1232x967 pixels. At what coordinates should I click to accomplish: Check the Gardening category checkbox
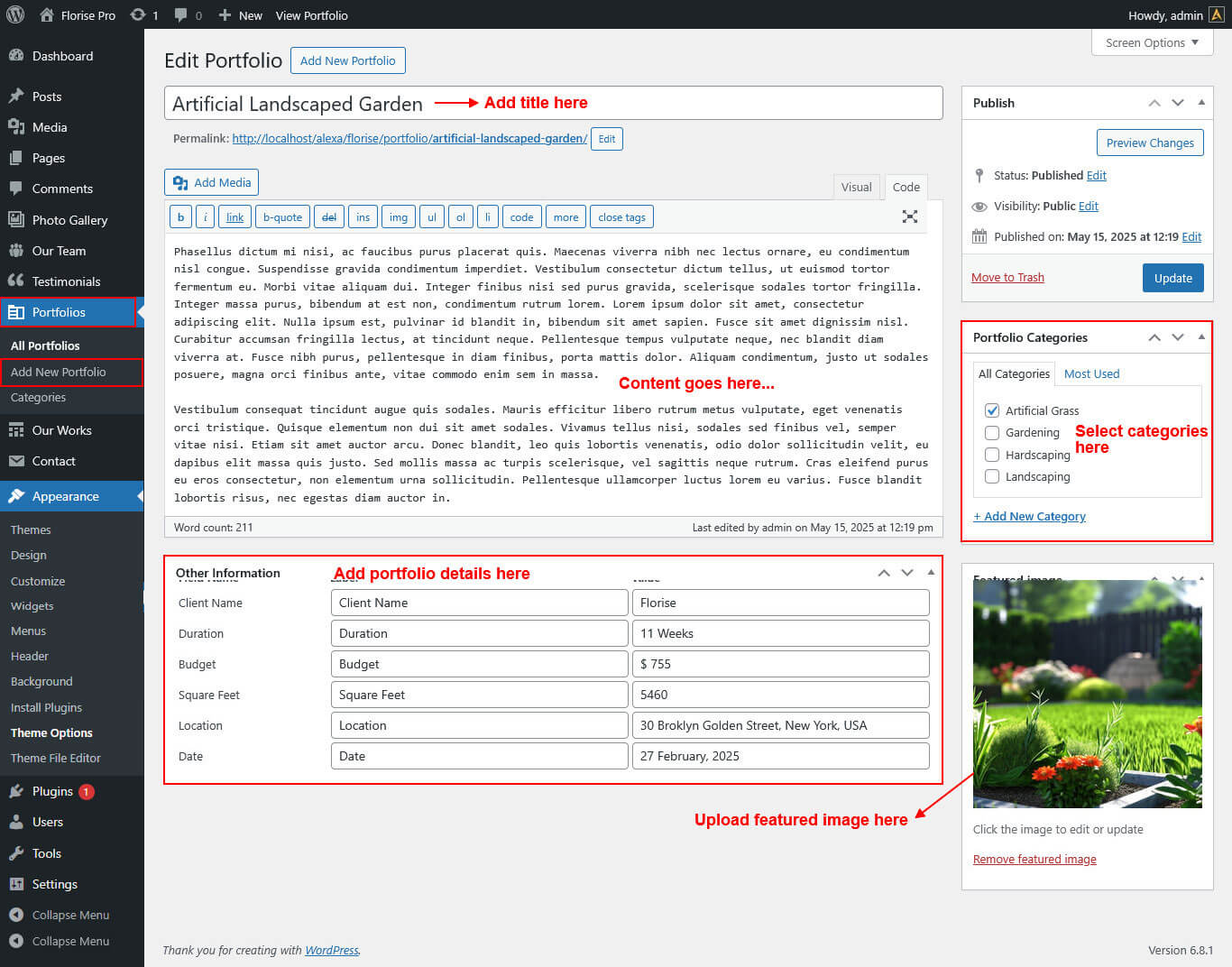(992, 433)
